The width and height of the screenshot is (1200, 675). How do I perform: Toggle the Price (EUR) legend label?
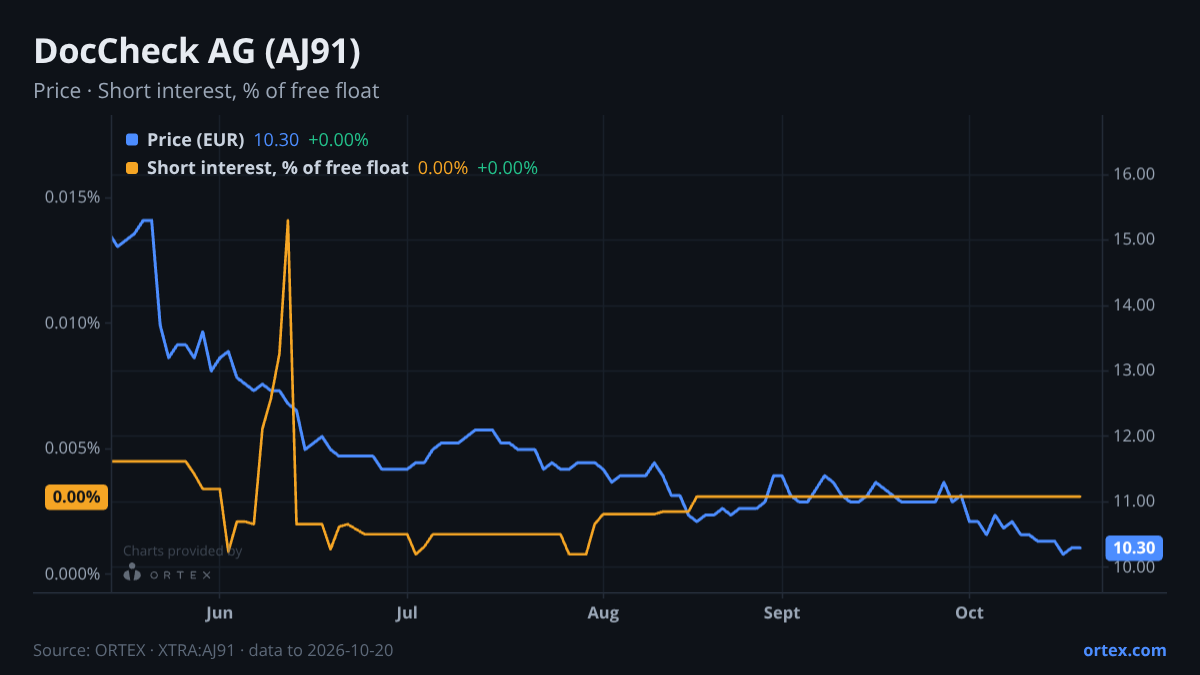pos(195,140)
